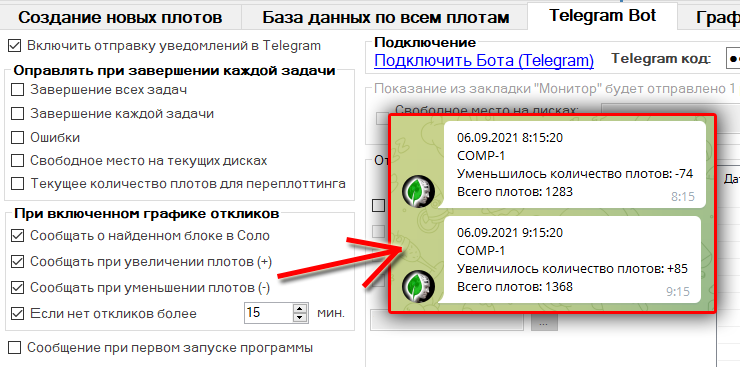Click message Увеличилось количество плотов: +85
This screenshot has width=740, height=367.
pos(572,268)
